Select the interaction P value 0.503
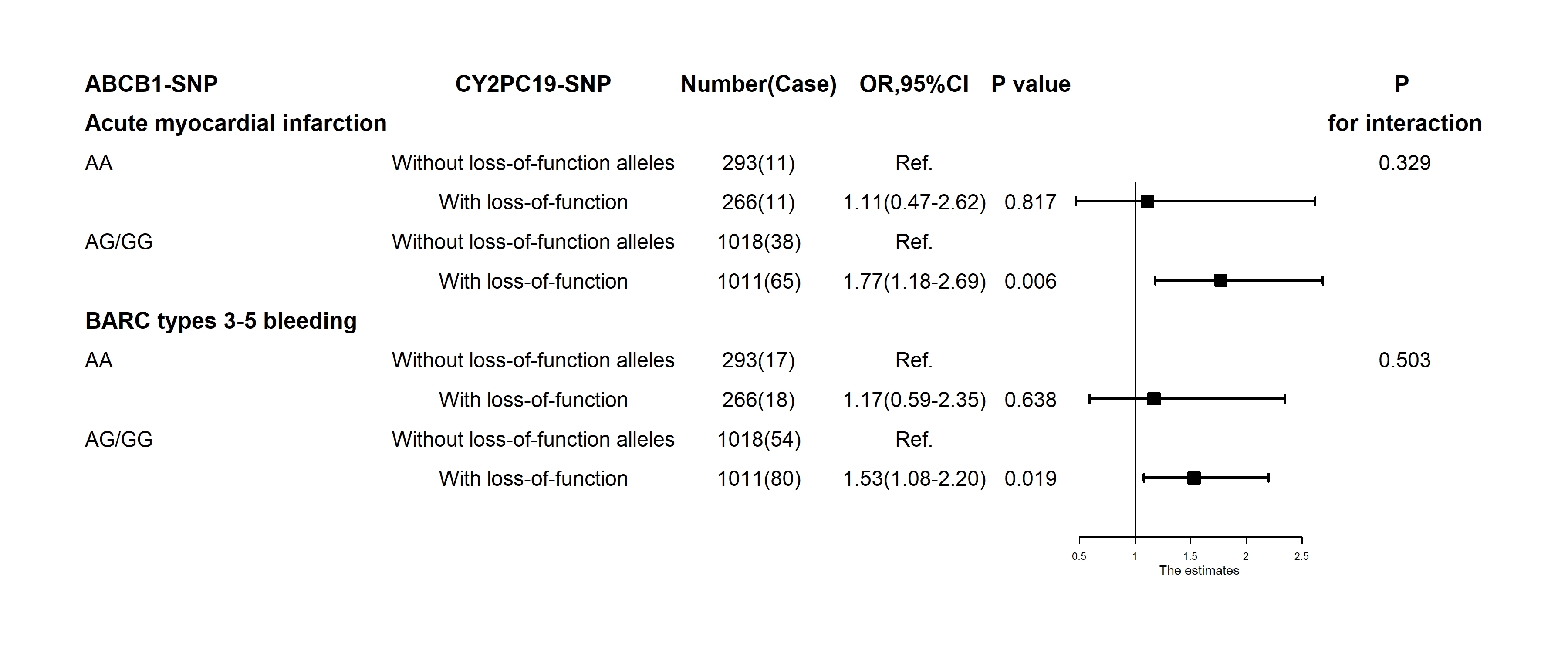 click(x=1404, y=360)
